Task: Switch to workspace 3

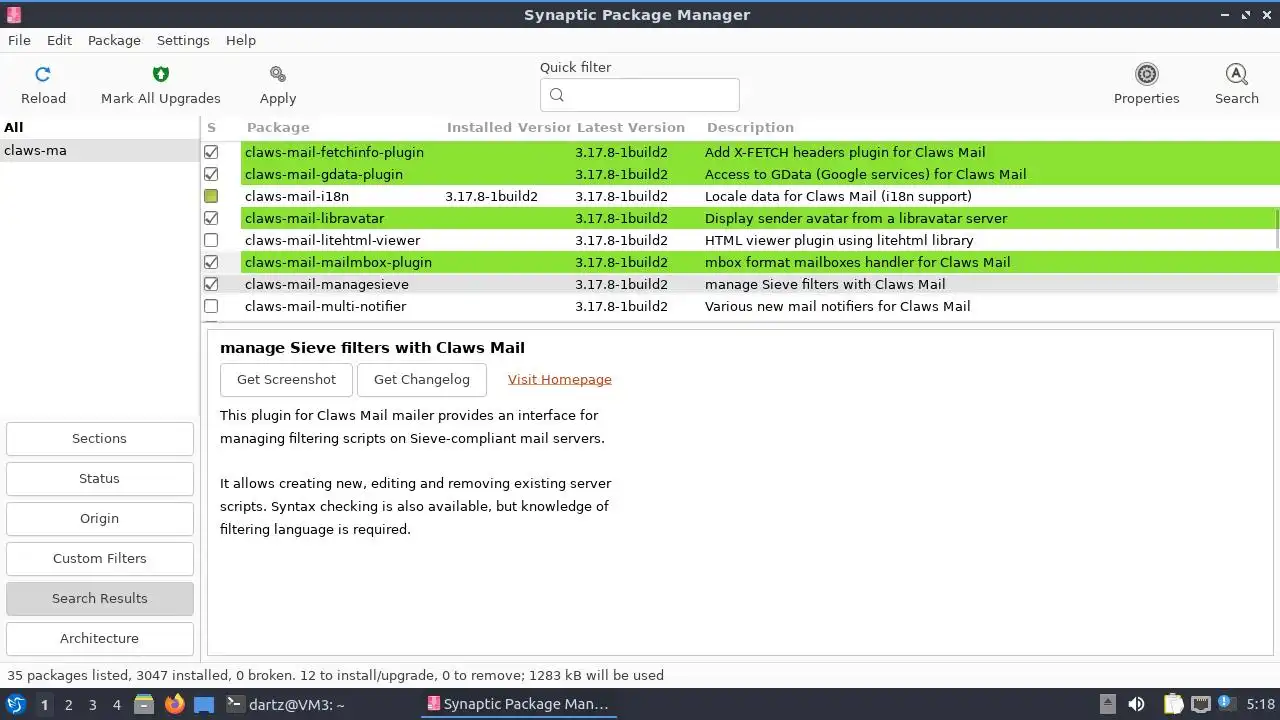Action: click(92, 704)
